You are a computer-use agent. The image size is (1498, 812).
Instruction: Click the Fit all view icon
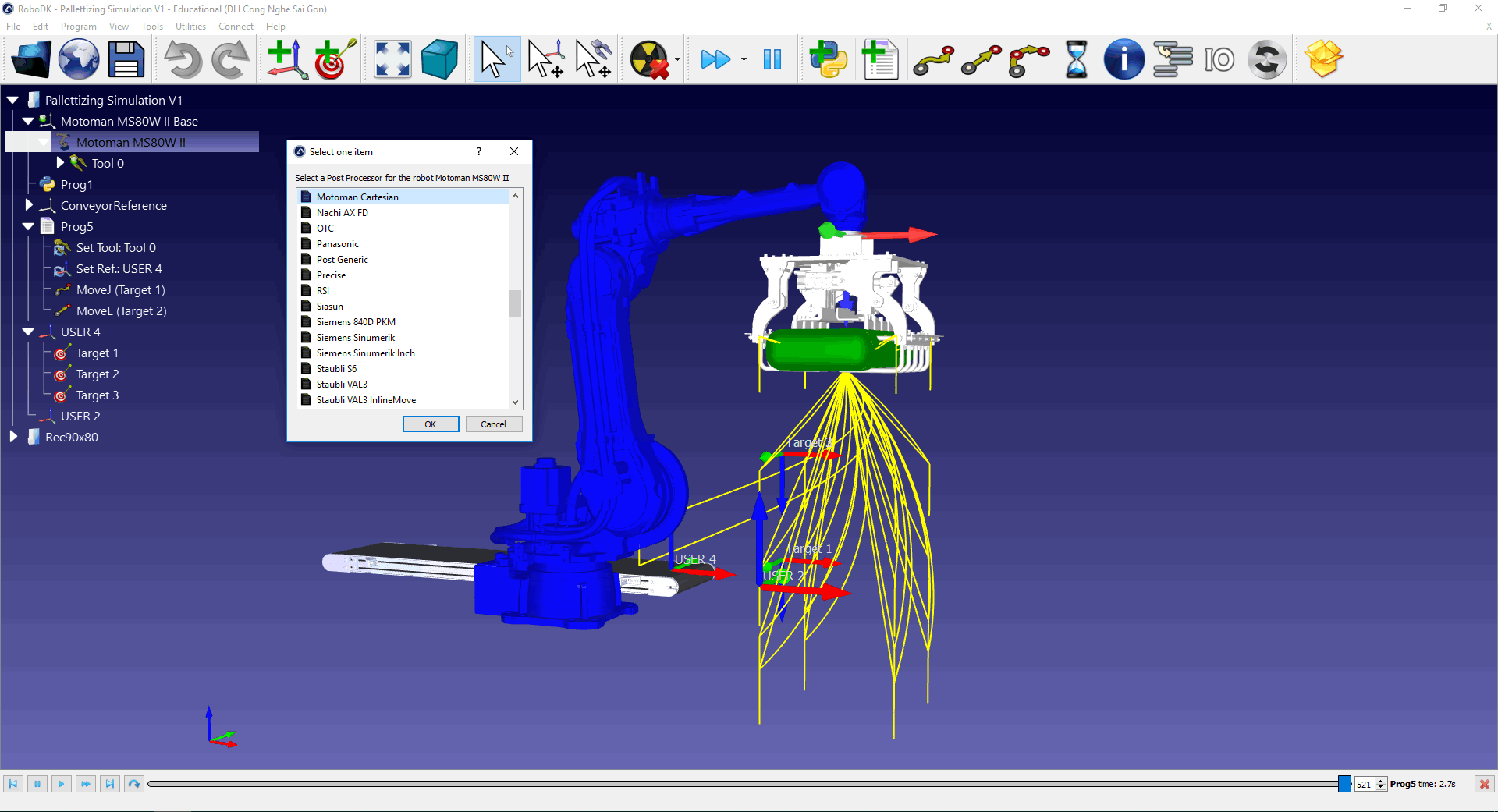(392, 59)
